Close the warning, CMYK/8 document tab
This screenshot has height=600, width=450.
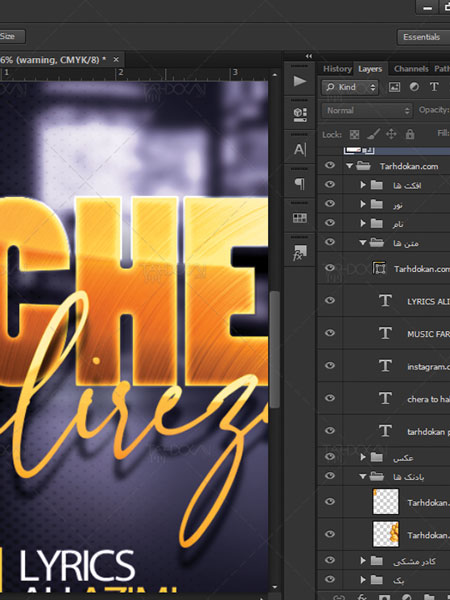click(x=116, y=60)
